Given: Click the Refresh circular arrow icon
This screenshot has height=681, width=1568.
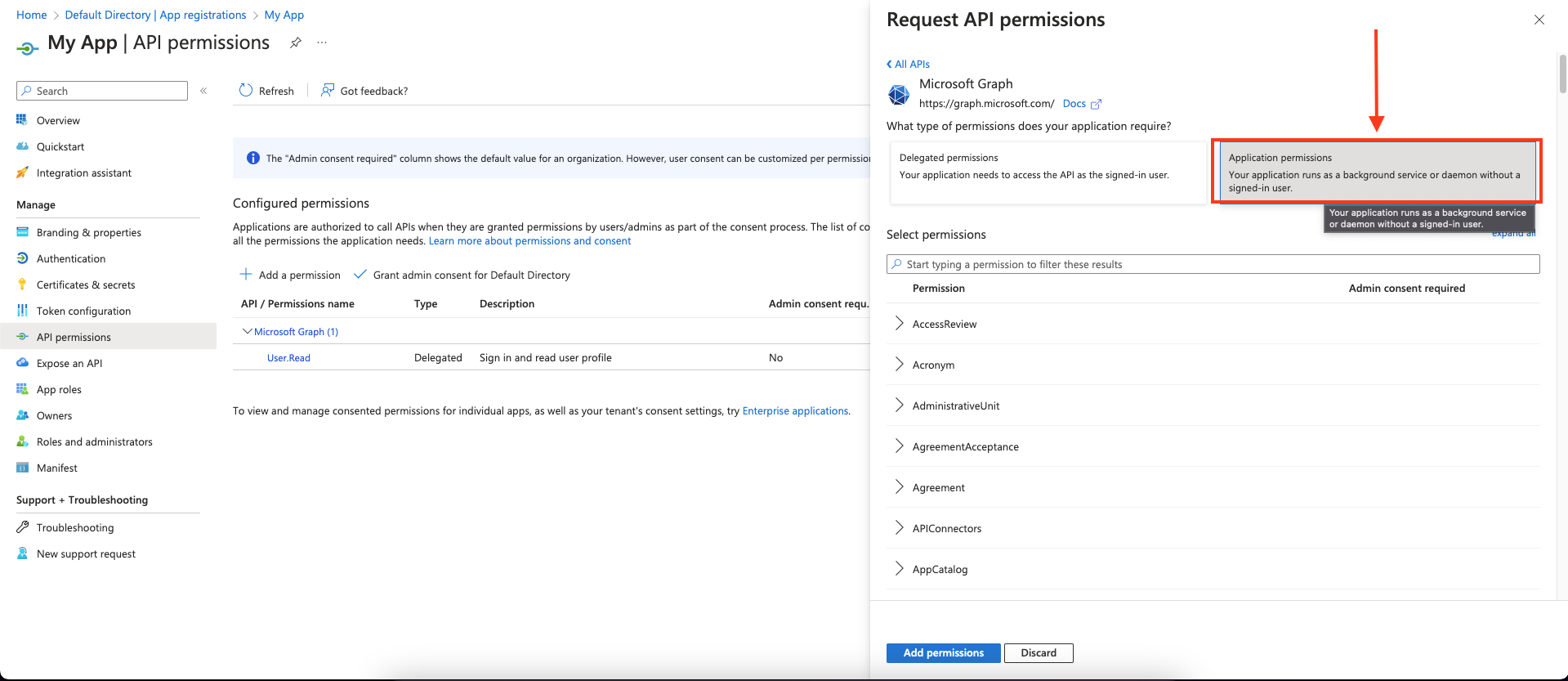Looking at the screenshot, I should coord(246,91).
